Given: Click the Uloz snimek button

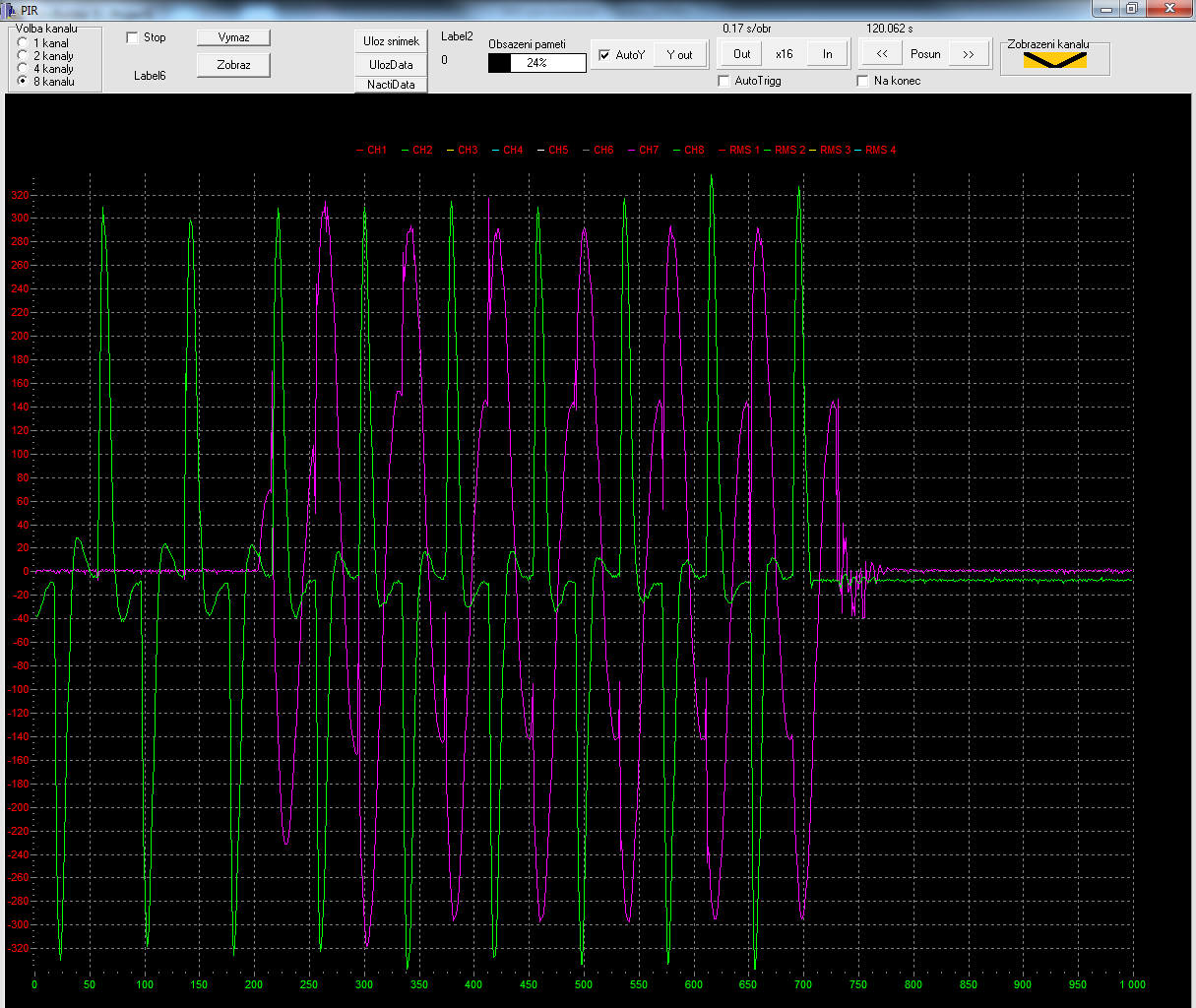Looking at the screenshot, I should coord(391,41).
